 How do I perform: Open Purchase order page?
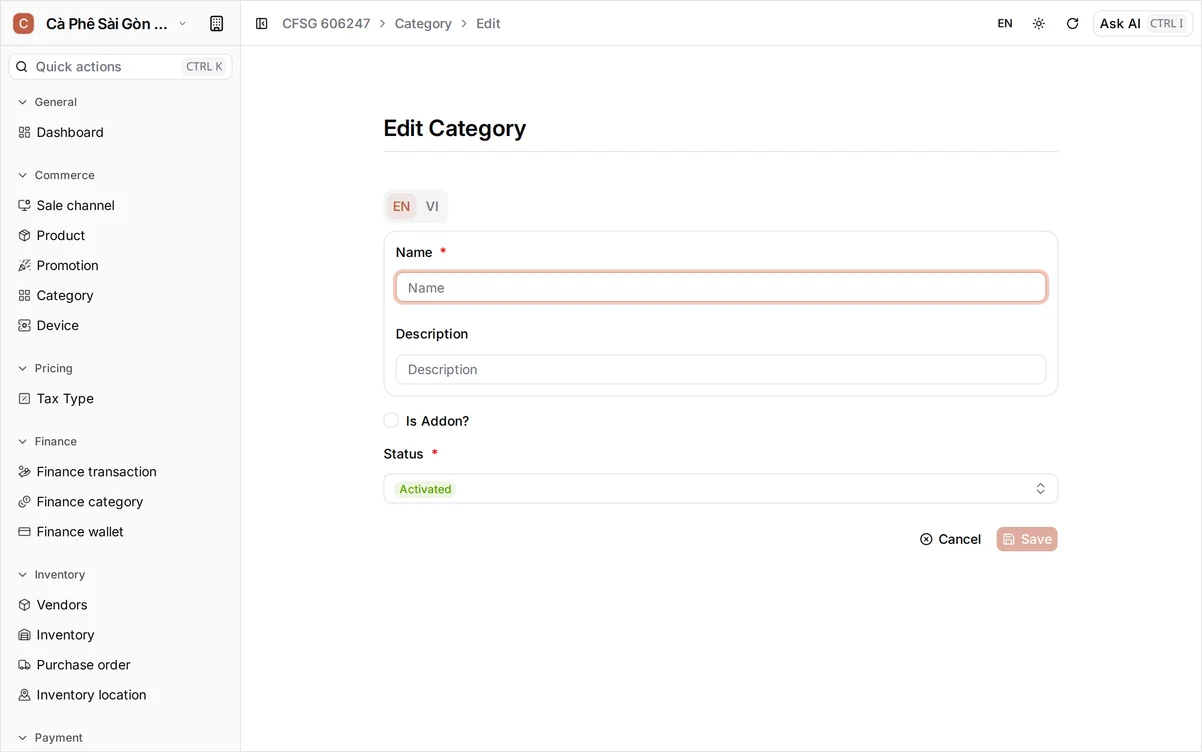click(x=83, y=664)
